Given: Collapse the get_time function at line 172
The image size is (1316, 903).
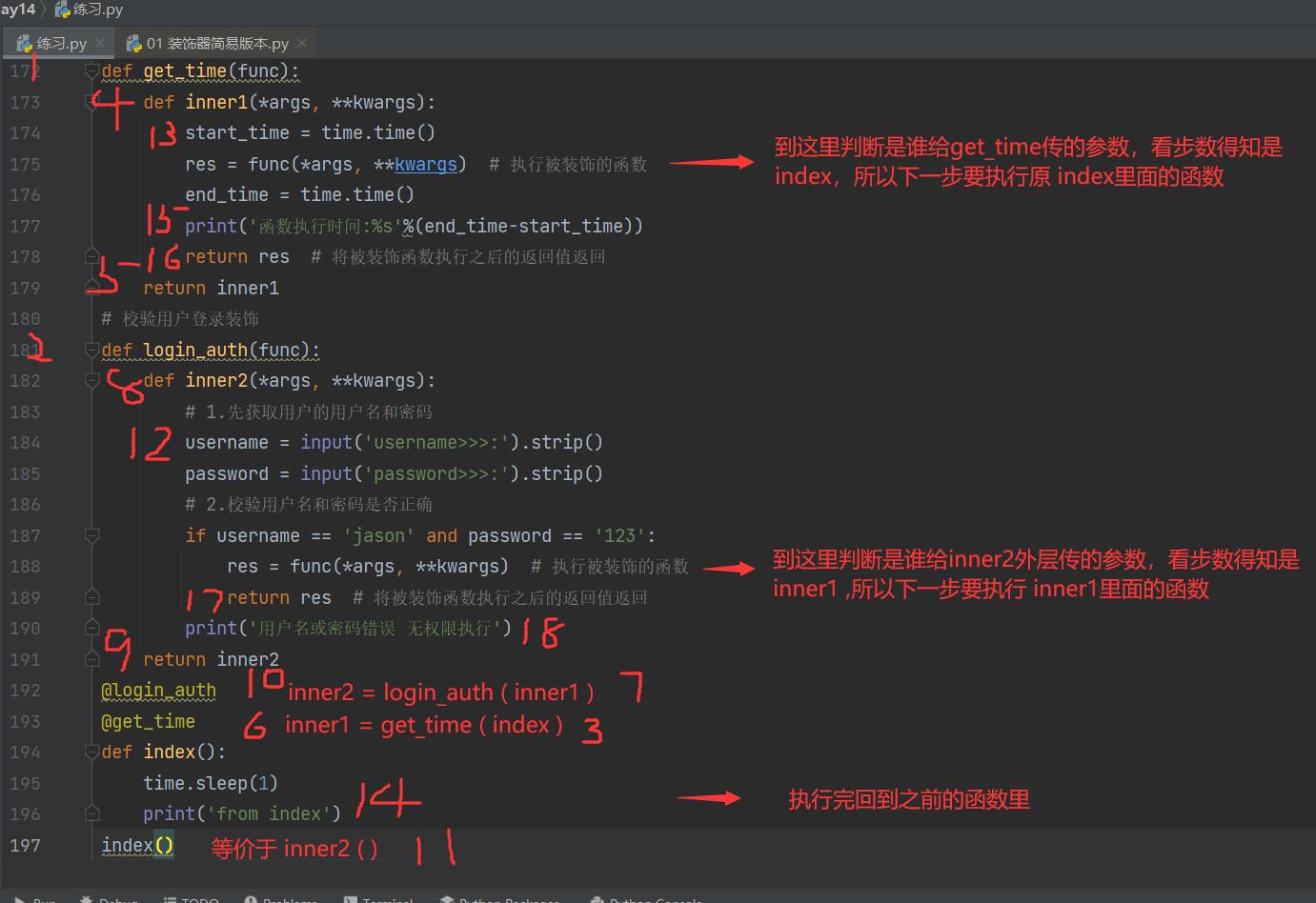Looking at the screenshot, I should click(x=91, y=70).
